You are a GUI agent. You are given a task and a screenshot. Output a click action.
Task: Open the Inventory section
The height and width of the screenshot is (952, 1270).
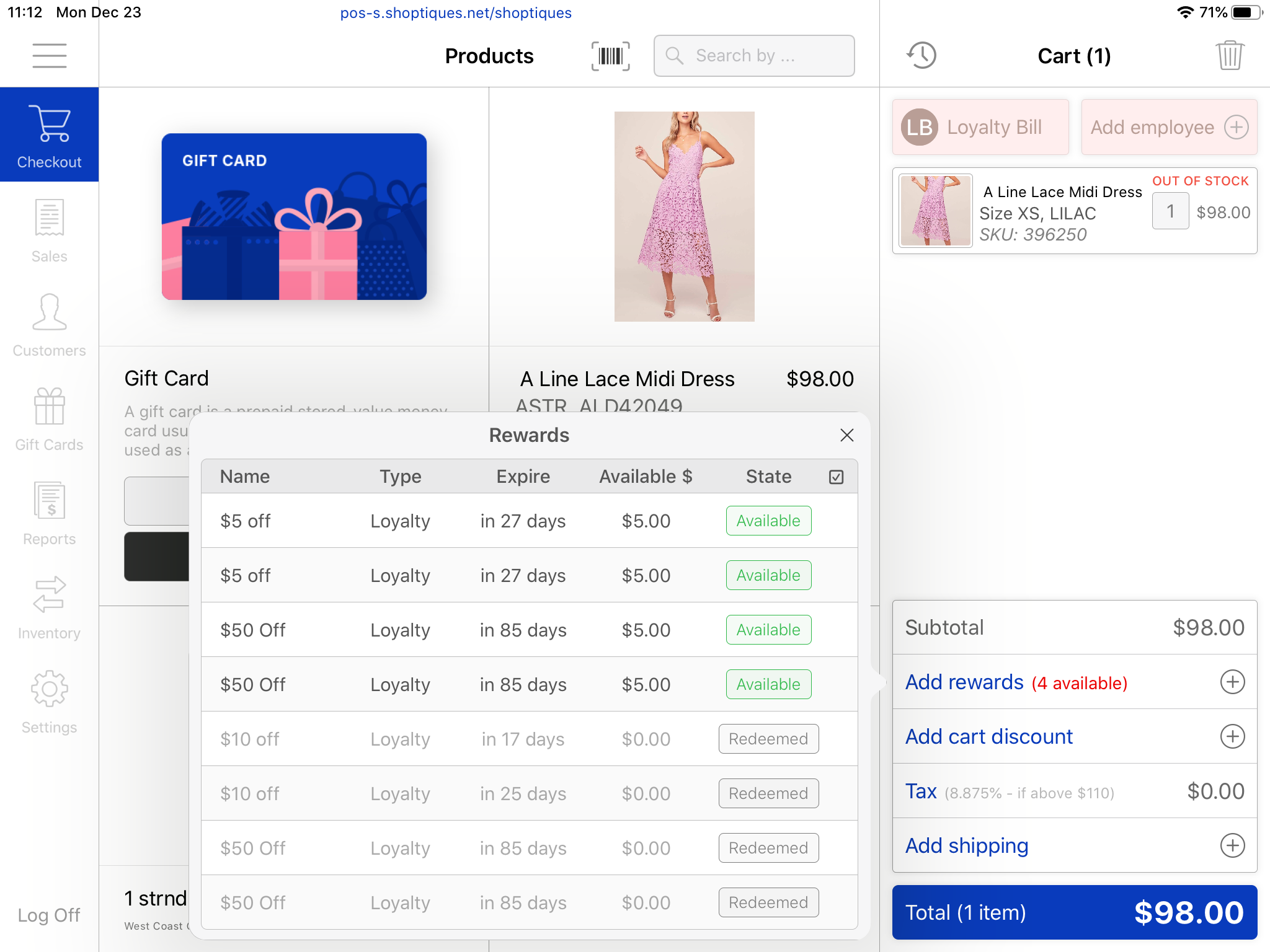coord(50,607)
